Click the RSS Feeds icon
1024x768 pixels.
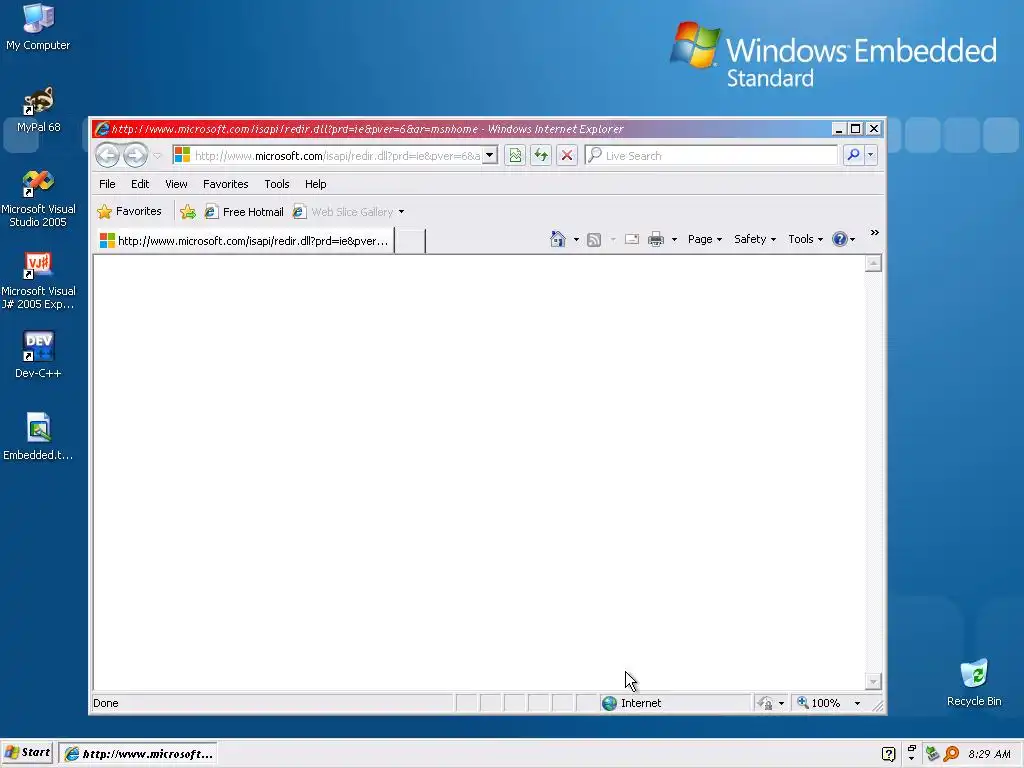(x=594, y=240)
